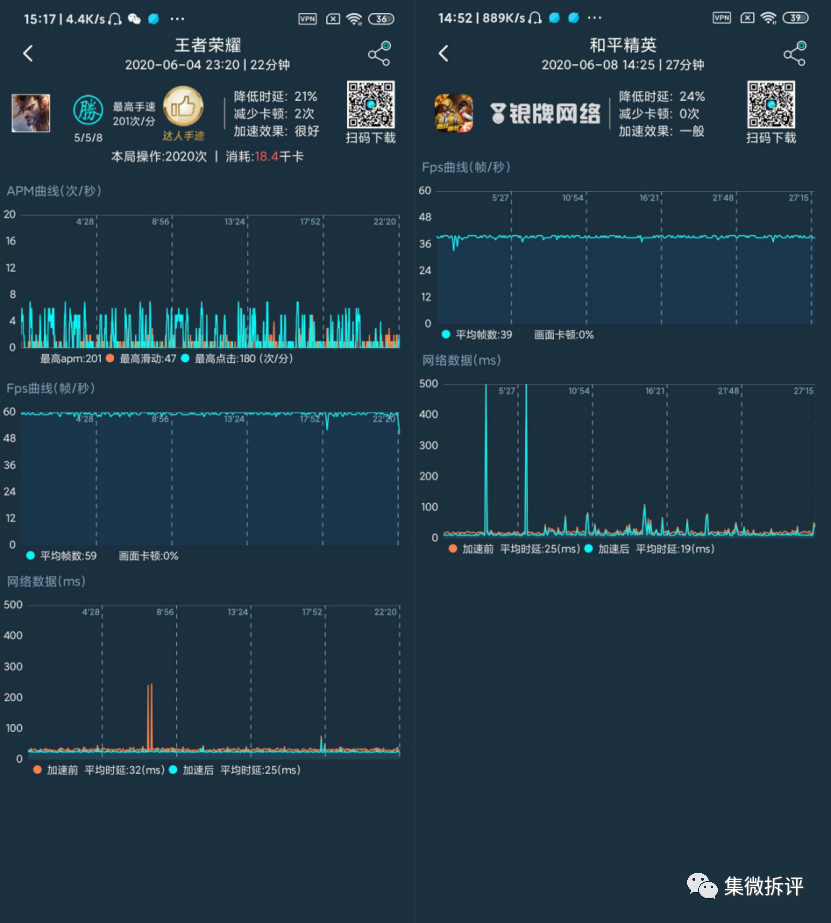
Task: Tap the QR code in 王者荣耀 report
Action: tap(371, 105)
